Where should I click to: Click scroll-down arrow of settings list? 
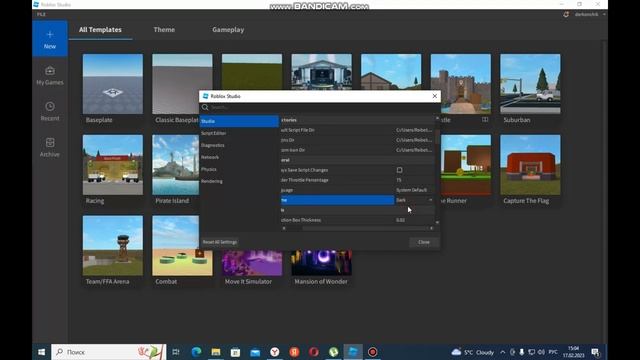[437, 222]
